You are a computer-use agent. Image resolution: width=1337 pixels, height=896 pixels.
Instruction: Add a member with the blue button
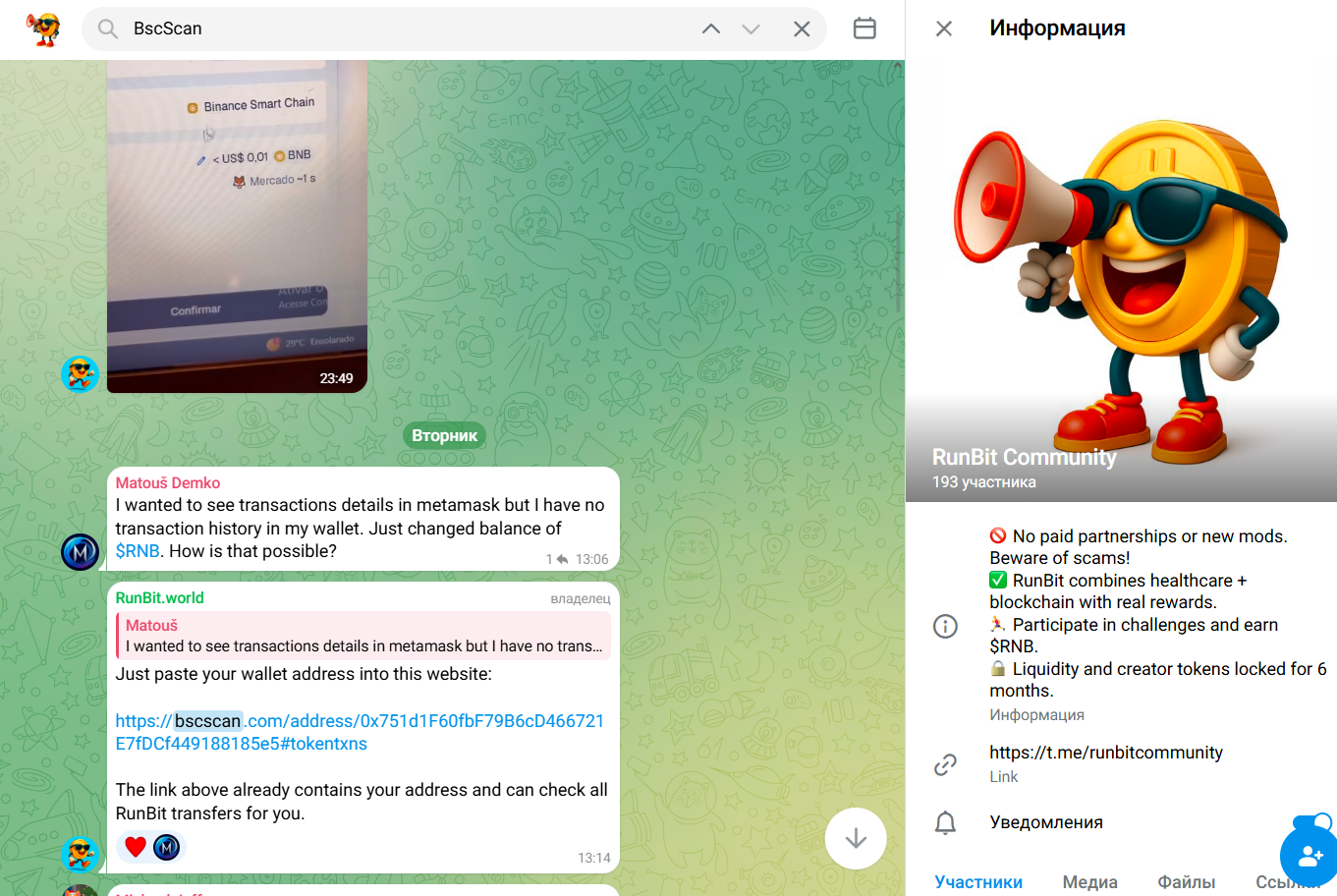1310,856
